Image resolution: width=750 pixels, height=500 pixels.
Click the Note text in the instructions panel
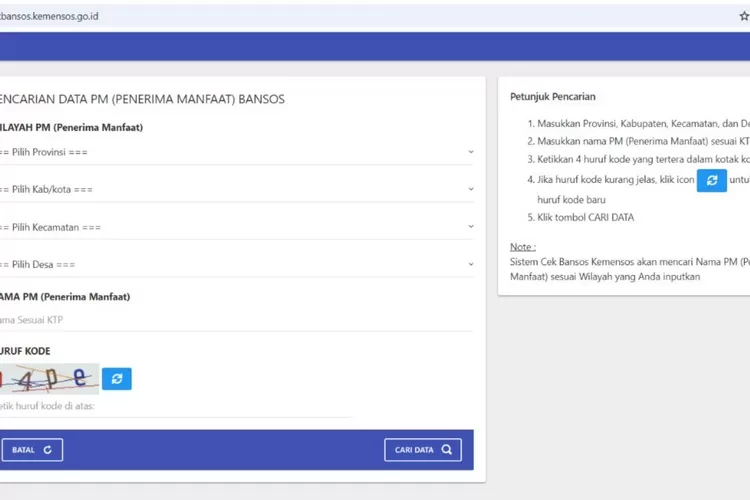[523, 246]
